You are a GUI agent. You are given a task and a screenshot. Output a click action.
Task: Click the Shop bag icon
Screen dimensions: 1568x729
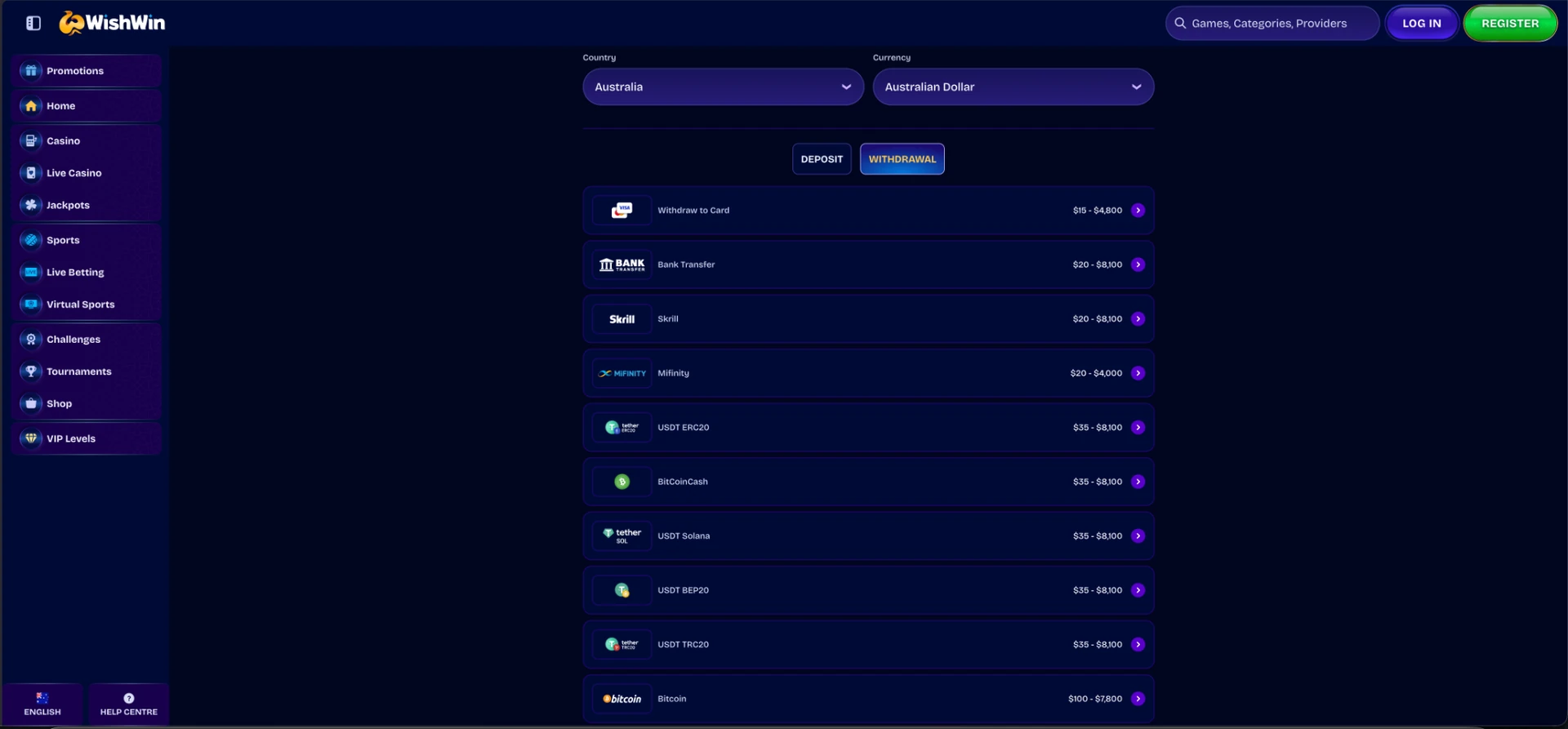tap(31, 403)
